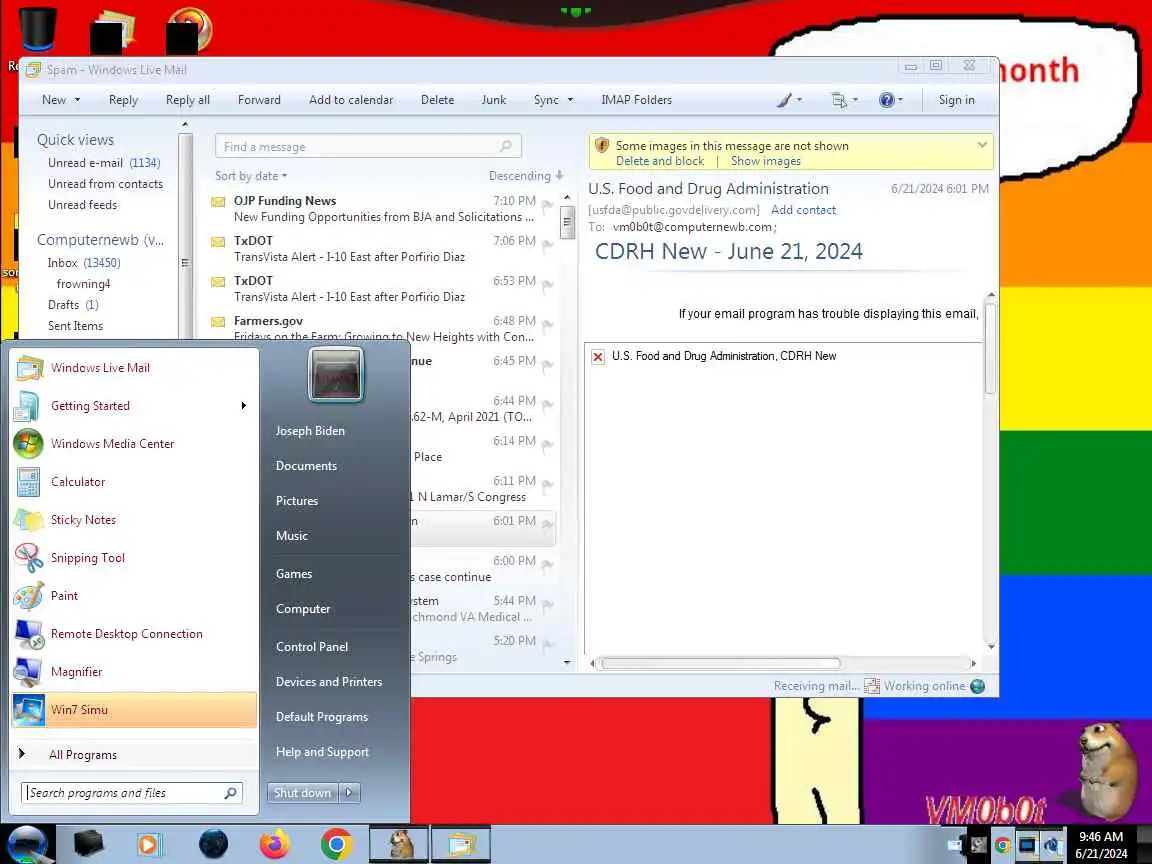Expand the Shut down options arrow
This screenshot has width=1152, height=864.
pyautogui.click(x=349, y=793)
